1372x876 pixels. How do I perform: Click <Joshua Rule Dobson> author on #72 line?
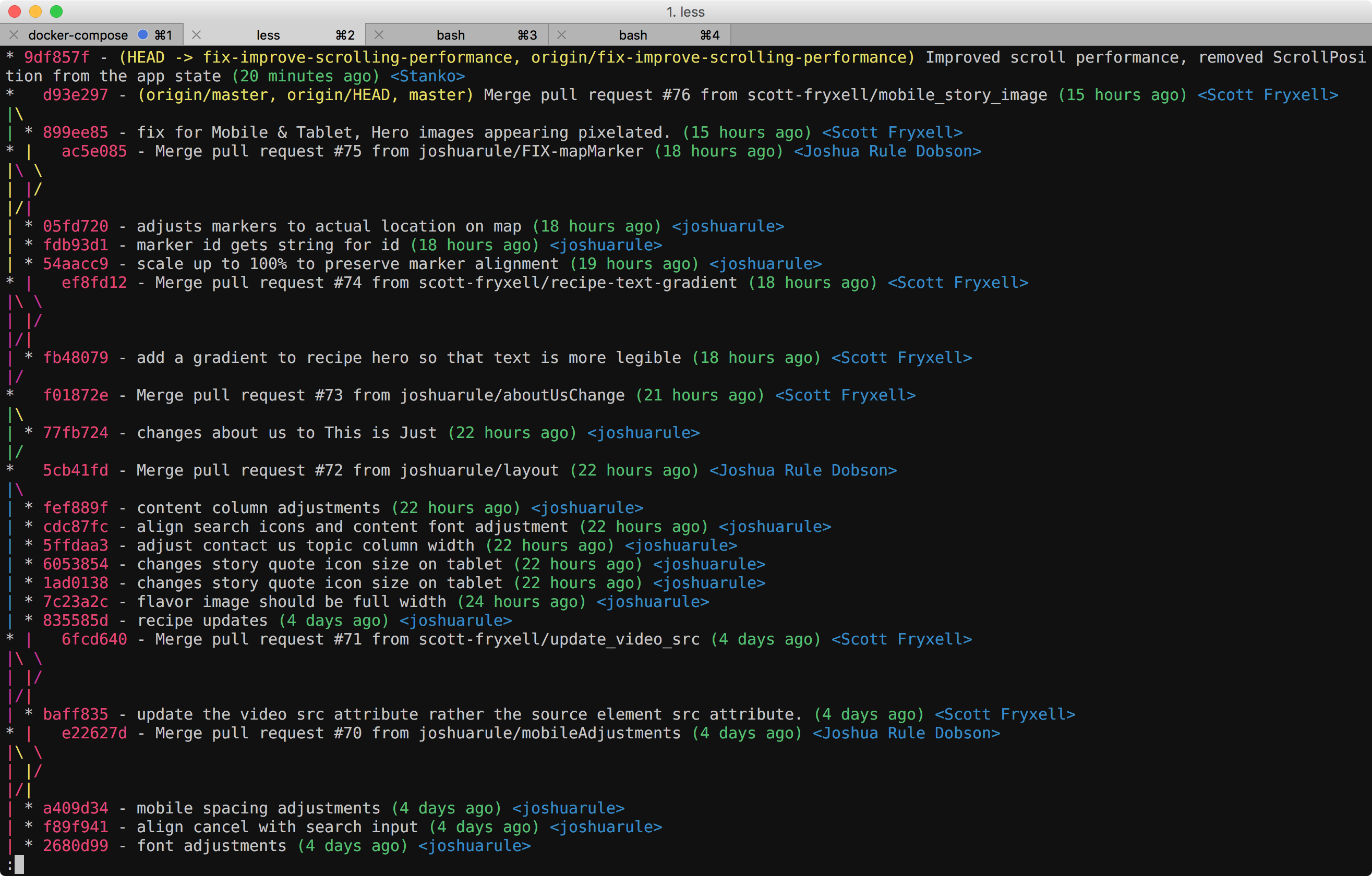[803, 471]
